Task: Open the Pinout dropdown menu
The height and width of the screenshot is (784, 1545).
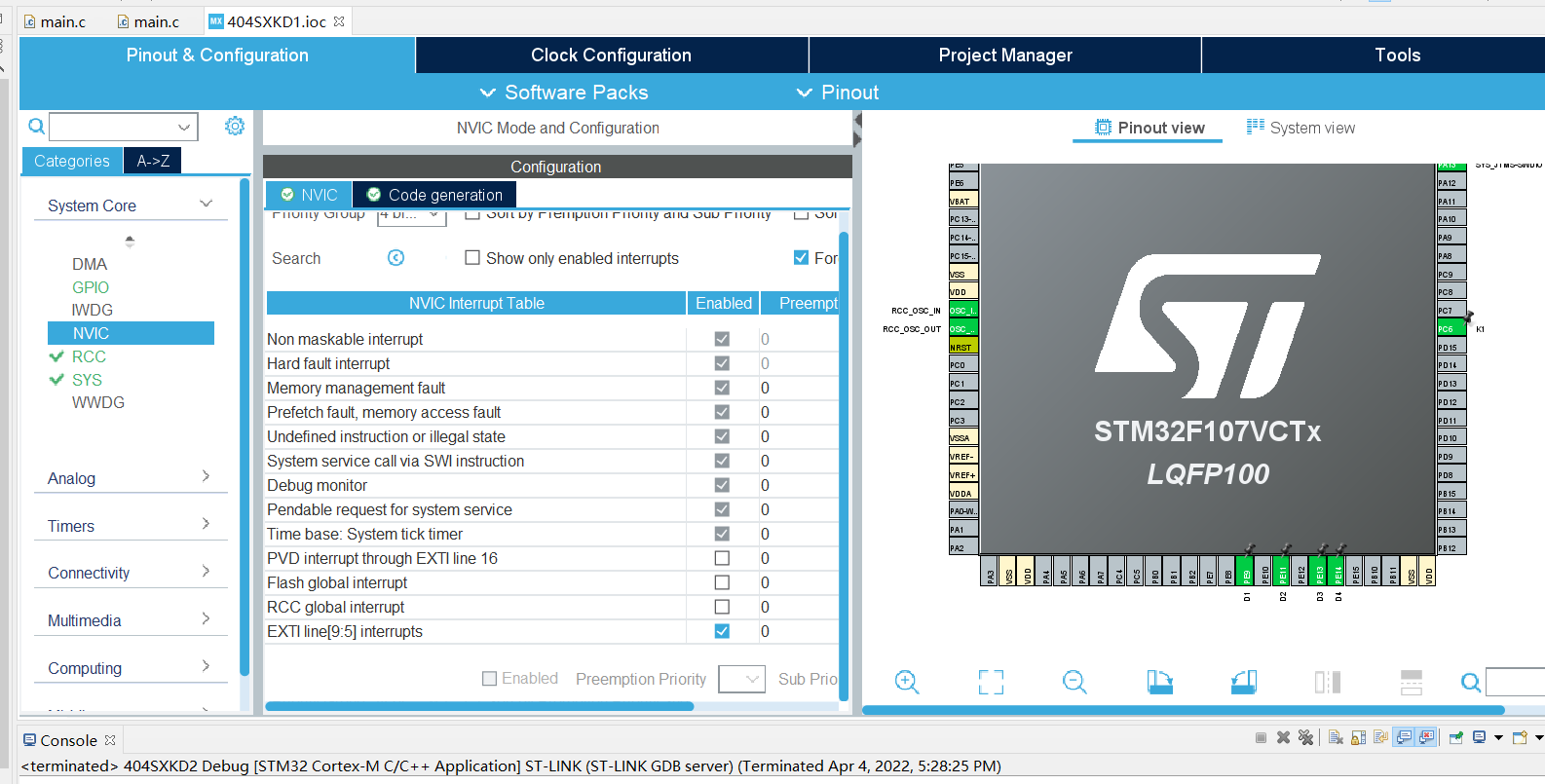Action: (x=838, y=93)
